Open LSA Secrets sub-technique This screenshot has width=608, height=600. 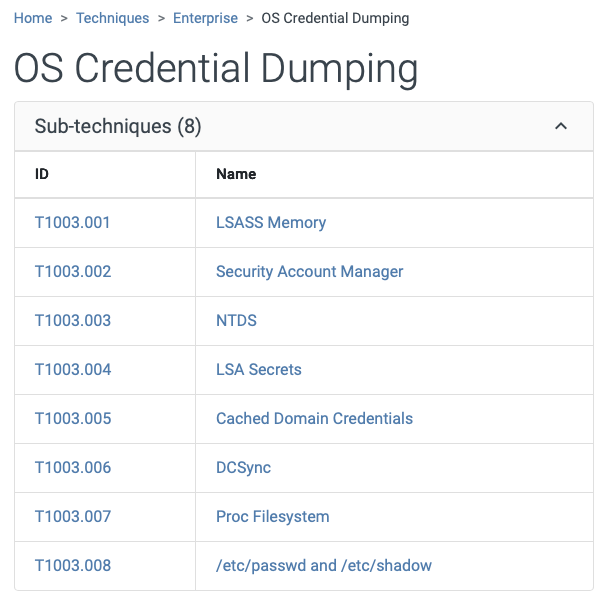258,369
